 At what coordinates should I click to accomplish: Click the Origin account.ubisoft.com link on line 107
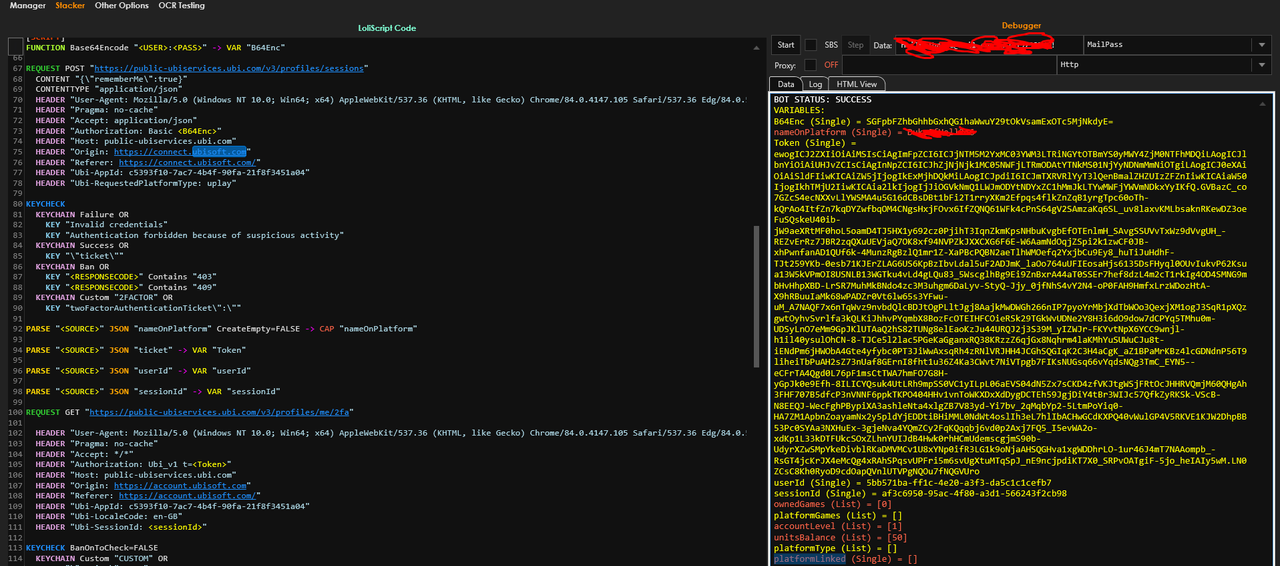(181, 484)
